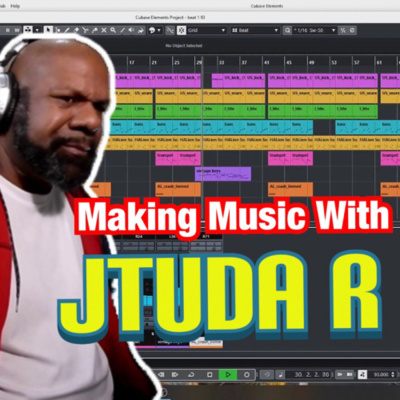The width and height of the screenshot is (400, 400).
Task: Open the Color tool dropdown arrow
Action: pyautogui.click(x=159, y=30)
